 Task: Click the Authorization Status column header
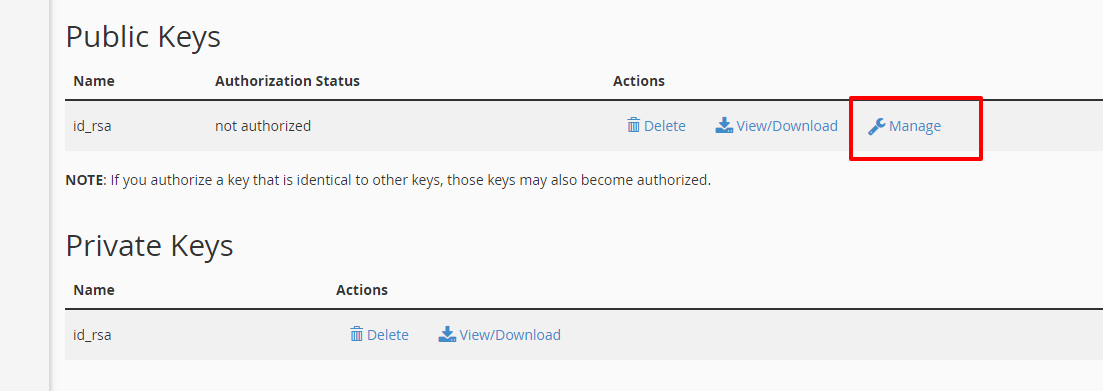(x=287, y=81)
